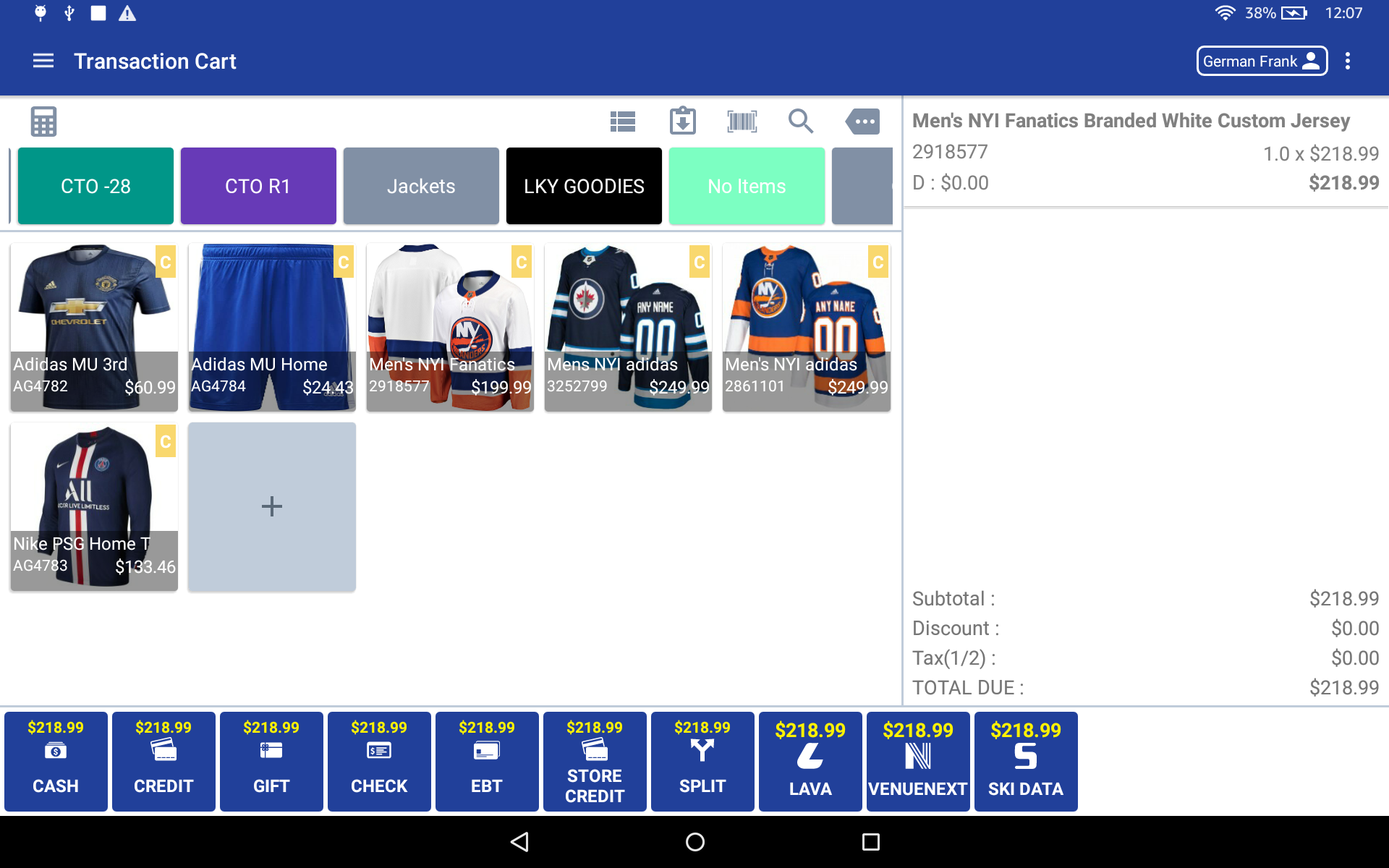Tap C badge on Adidas MU 3rd

coord(166,262)
